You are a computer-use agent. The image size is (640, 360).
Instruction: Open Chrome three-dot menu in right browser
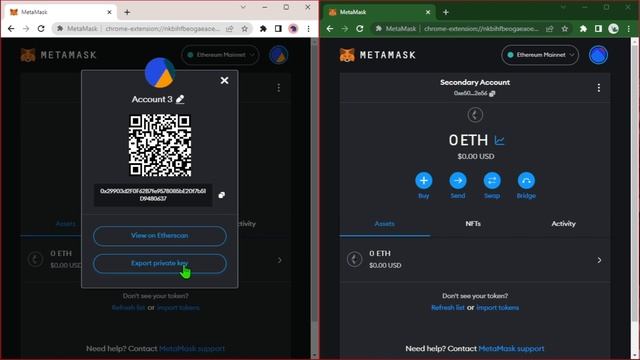pos(629,29)
